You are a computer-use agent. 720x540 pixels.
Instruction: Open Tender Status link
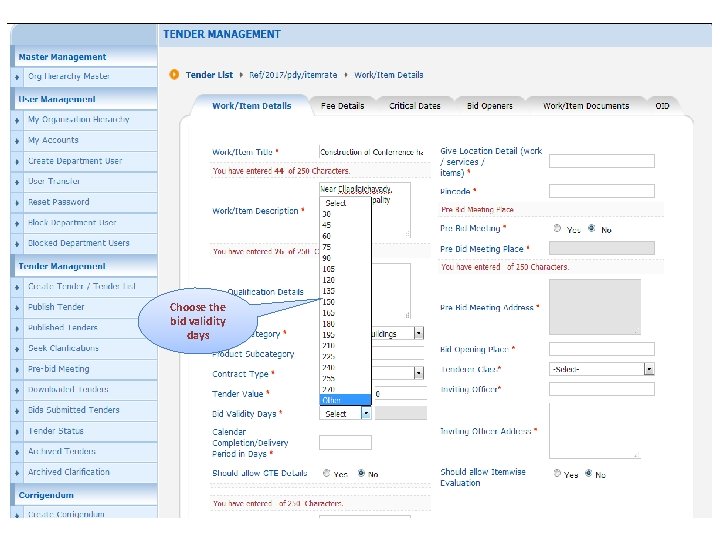click(56, 431)
